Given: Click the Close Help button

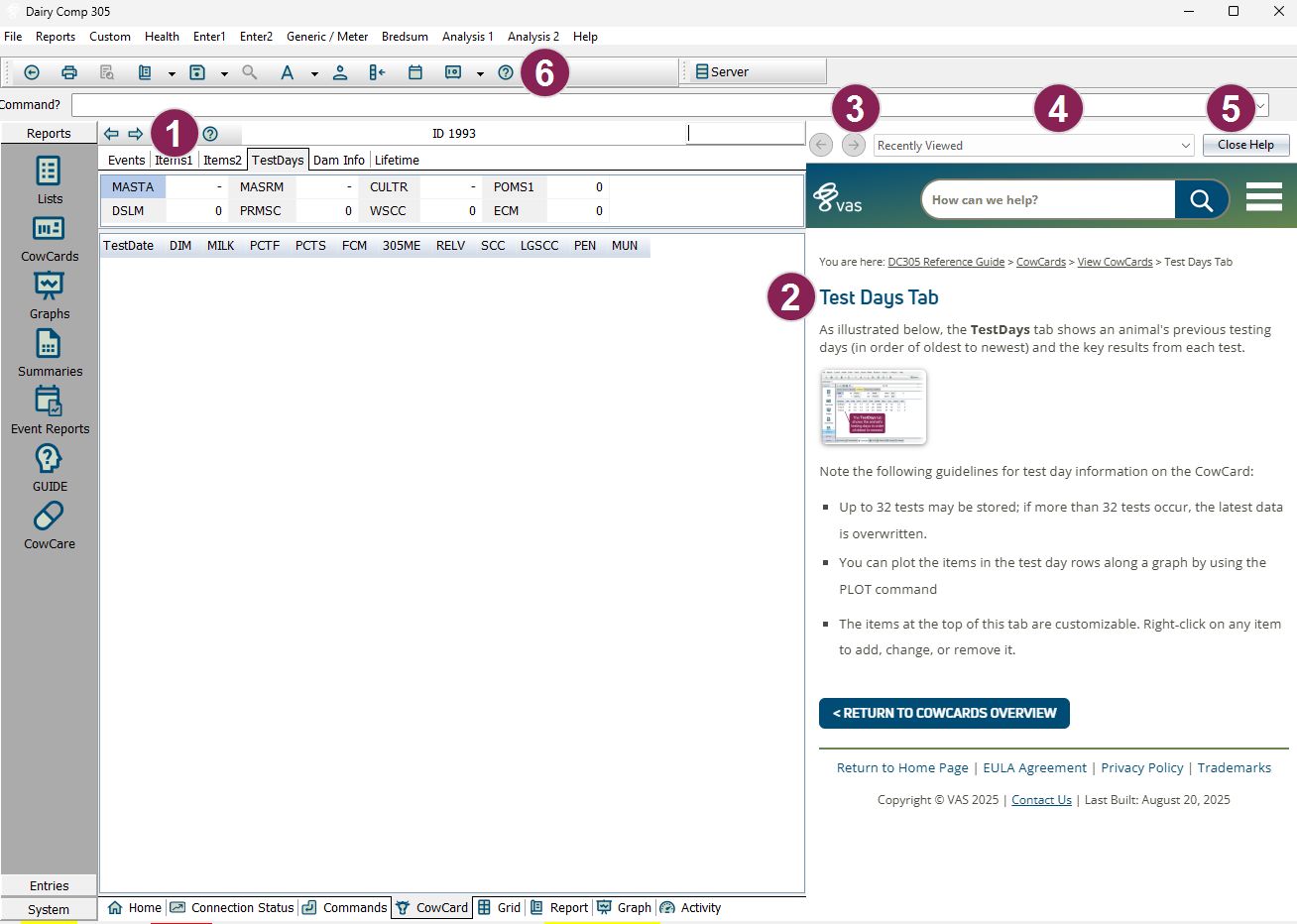Looking at the screenshot, I should (x=1245, y=145).
